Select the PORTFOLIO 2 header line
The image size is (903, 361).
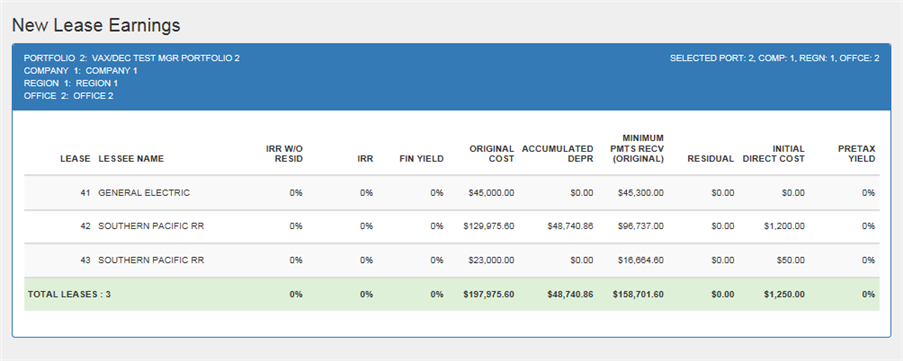click(132, 58)
